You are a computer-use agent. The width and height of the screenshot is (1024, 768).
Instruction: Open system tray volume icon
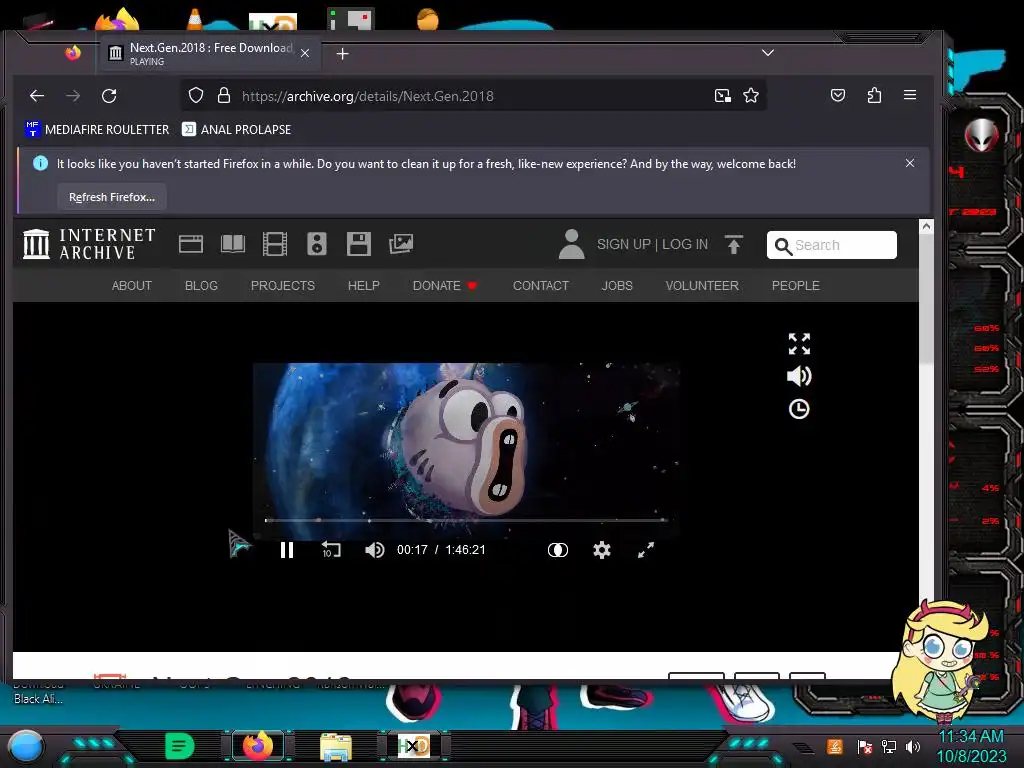(913, 746)
